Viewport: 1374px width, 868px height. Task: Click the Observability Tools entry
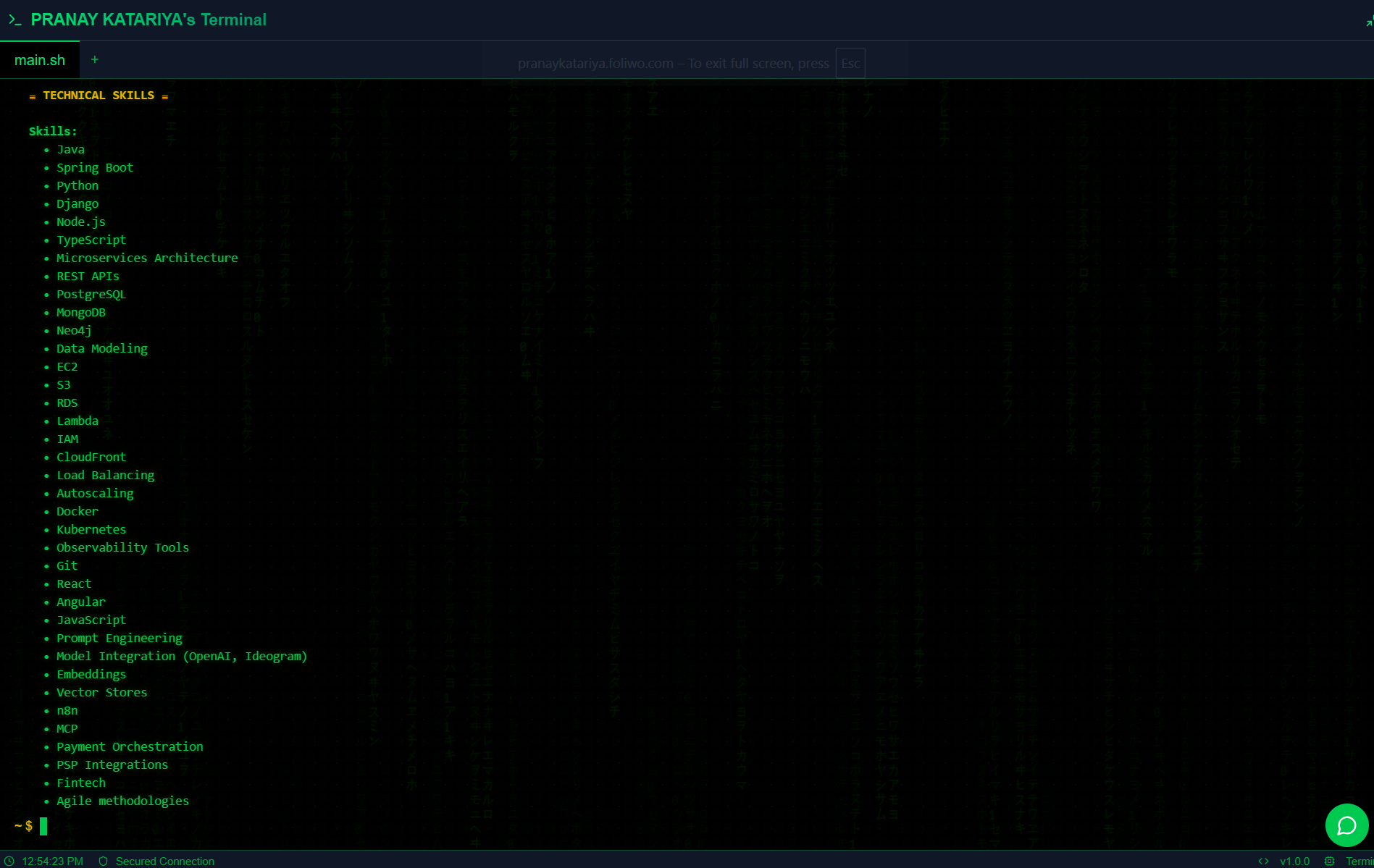click(x=123, y=547)
